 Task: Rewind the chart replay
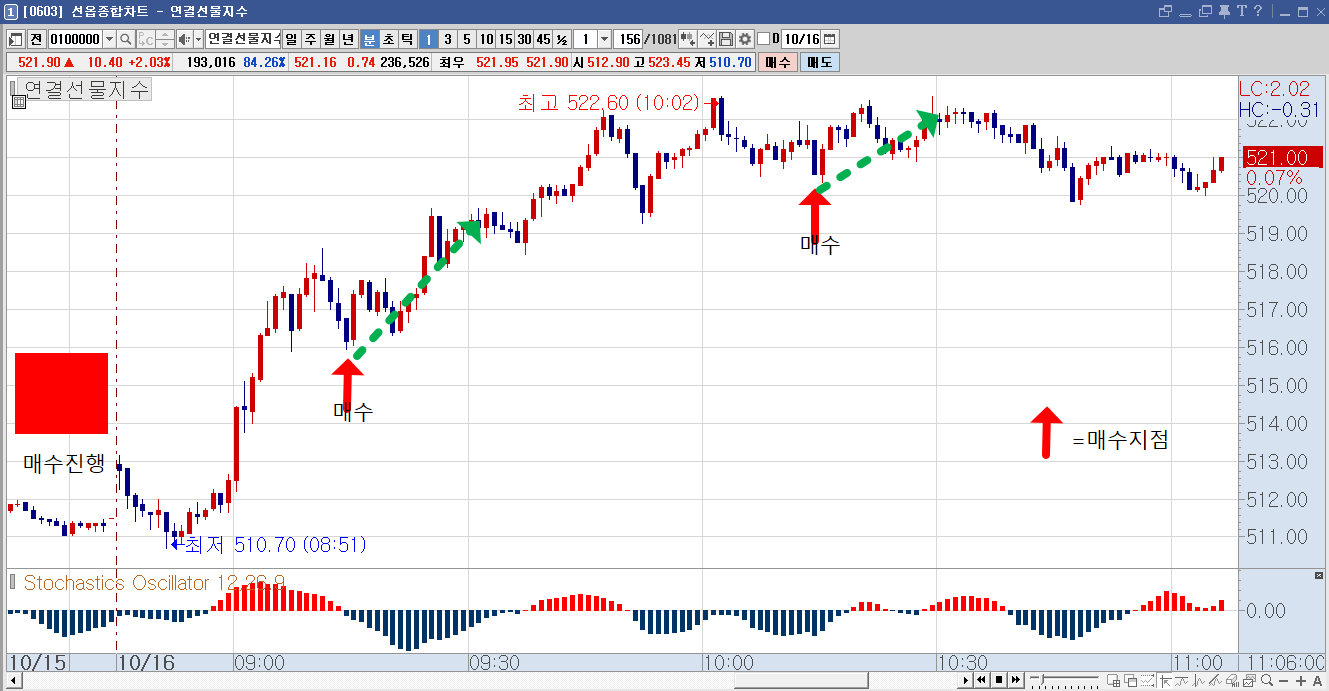982,680
